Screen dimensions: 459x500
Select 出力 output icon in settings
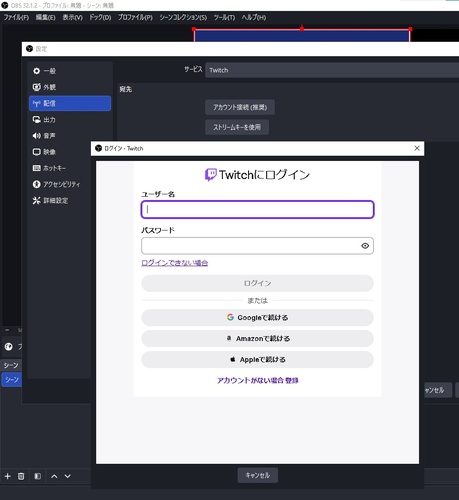pyautogui.click(x=36, y=119)
